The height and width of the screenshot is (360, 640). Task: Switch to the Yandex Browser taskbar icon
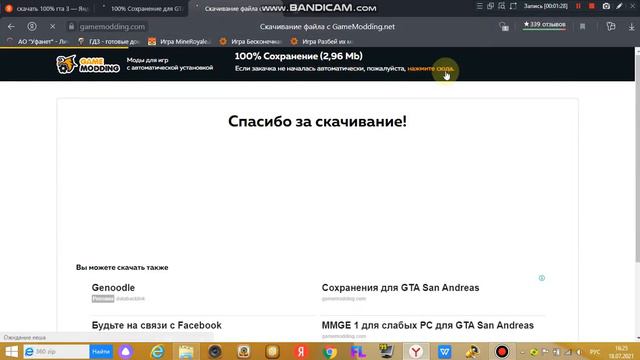click(x=416, y=351)
